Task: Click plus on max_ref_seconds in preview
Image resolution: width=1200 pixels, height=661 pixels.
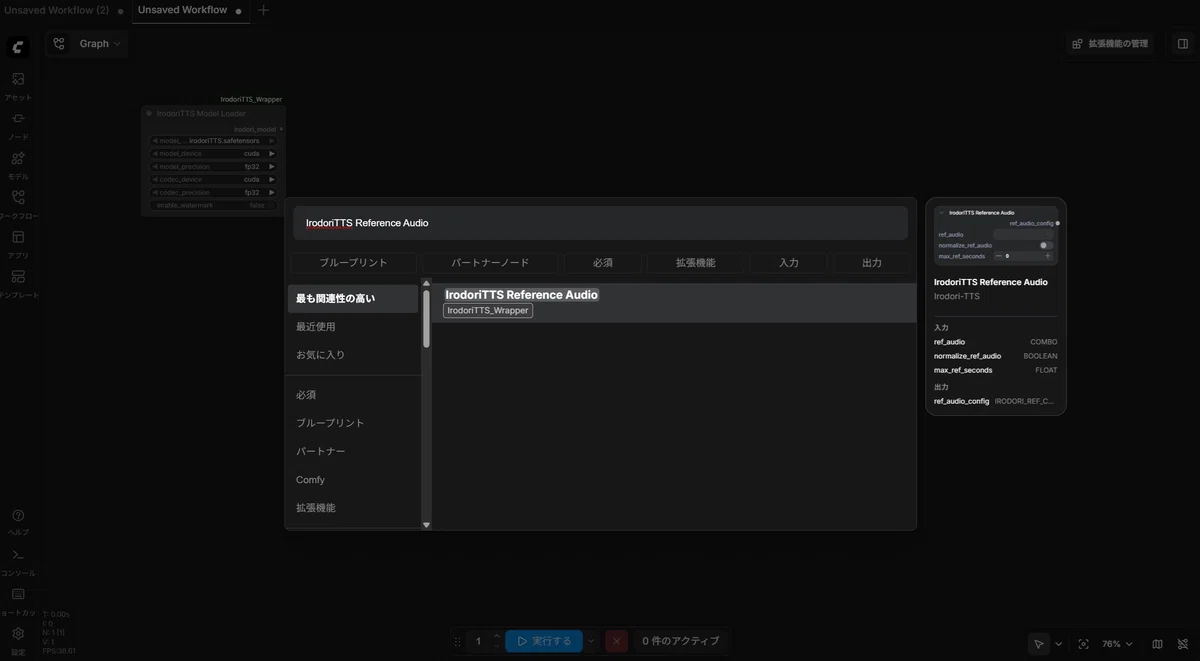Action: (1048, 256)
